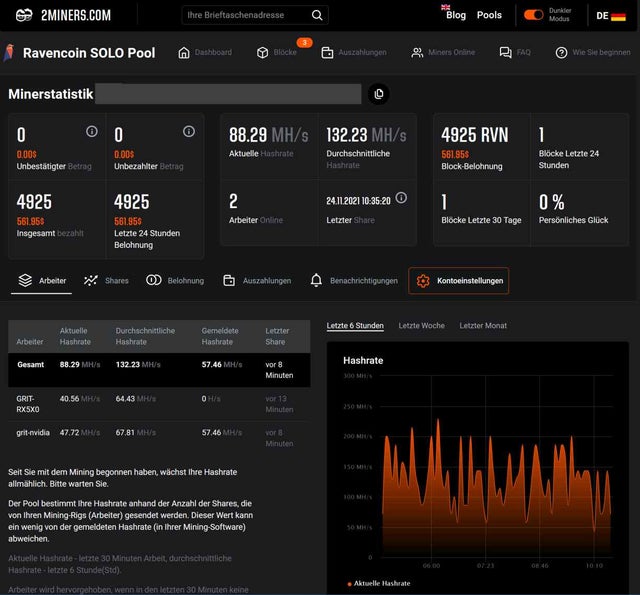Click the search magnifier icon
The height and width of the screenshot is (595, 640).
(x=317, y=15)
